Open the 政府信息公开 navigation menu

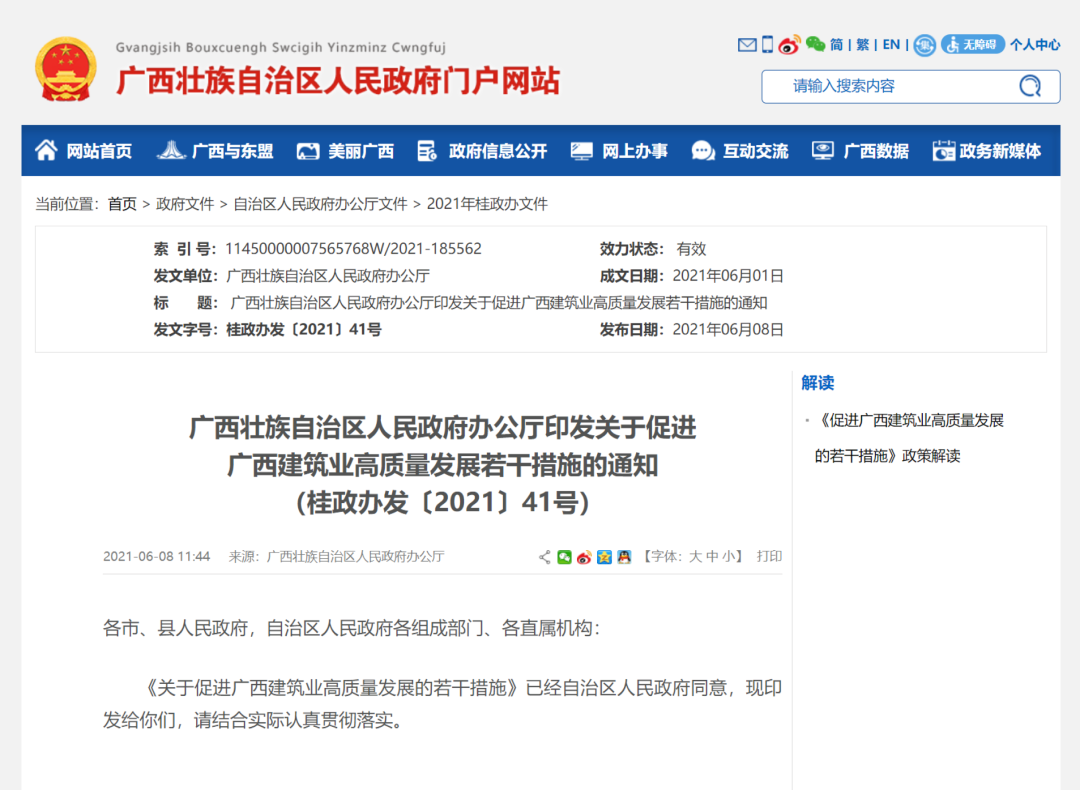(x=483, y=151)
